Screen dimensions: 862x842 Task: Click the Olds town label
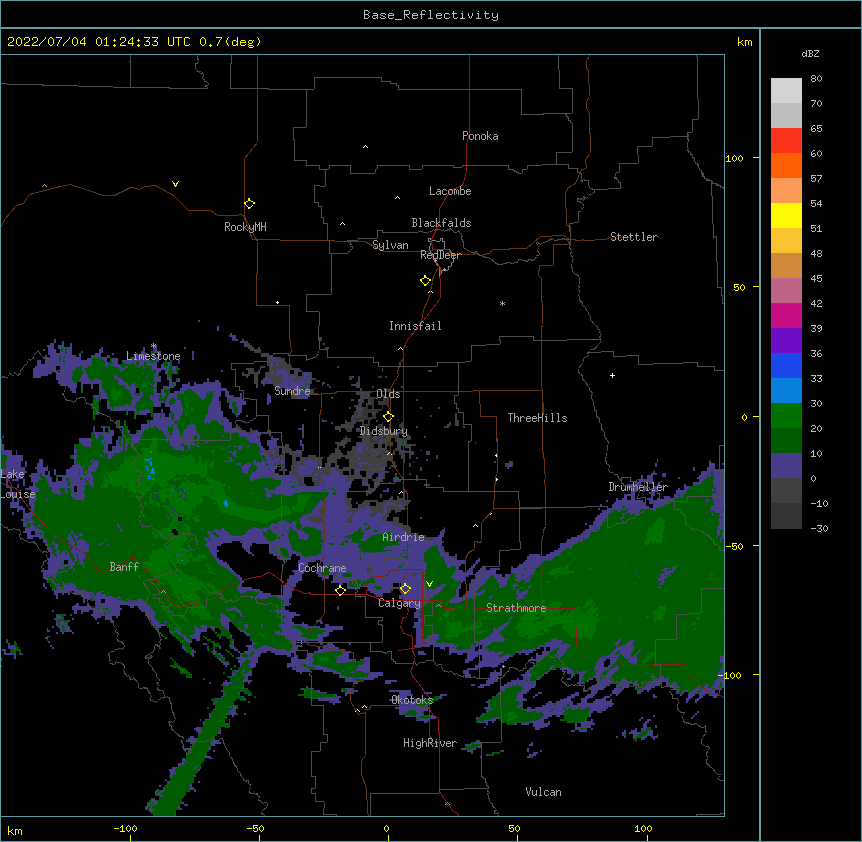coord(388,394)
